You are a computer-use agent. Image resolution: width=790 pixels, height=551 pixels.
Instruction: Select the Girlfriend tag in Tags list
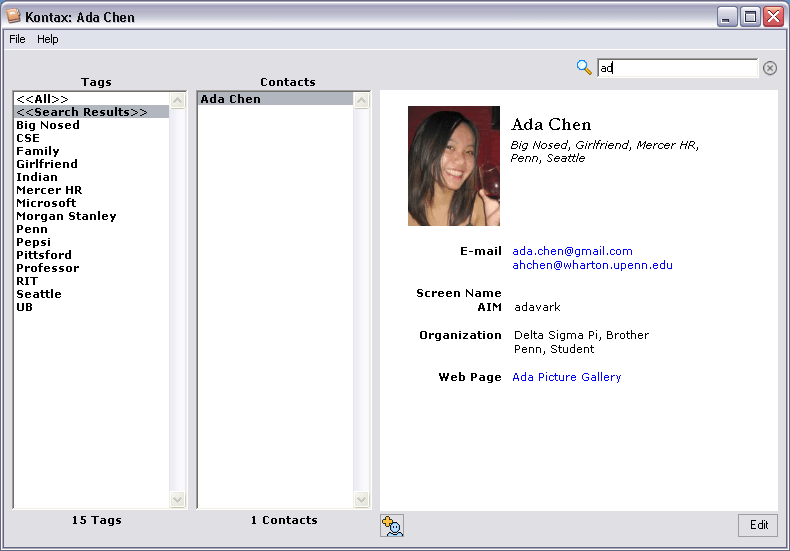[x=91, y=164]
